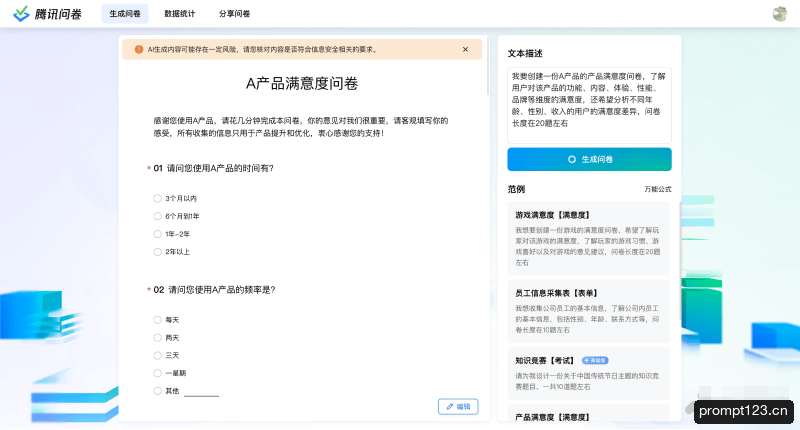Choose the 产品满意度 example card
Image resolution: width=800 pixels, height=430 pixels.
click(588, 413)
